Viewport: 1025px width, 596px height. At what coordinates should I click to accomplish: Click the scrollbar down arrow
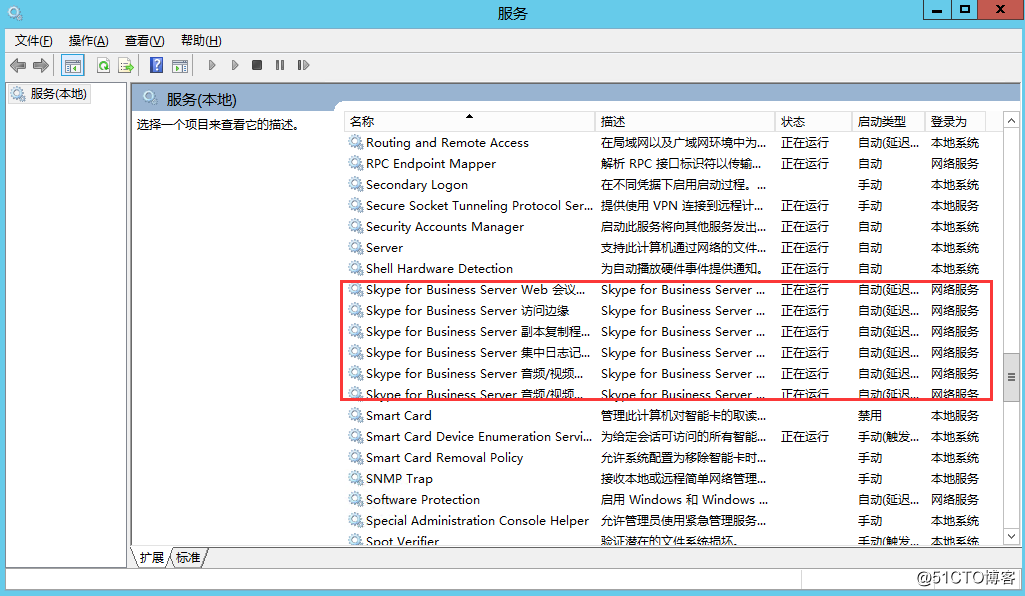1011,537
